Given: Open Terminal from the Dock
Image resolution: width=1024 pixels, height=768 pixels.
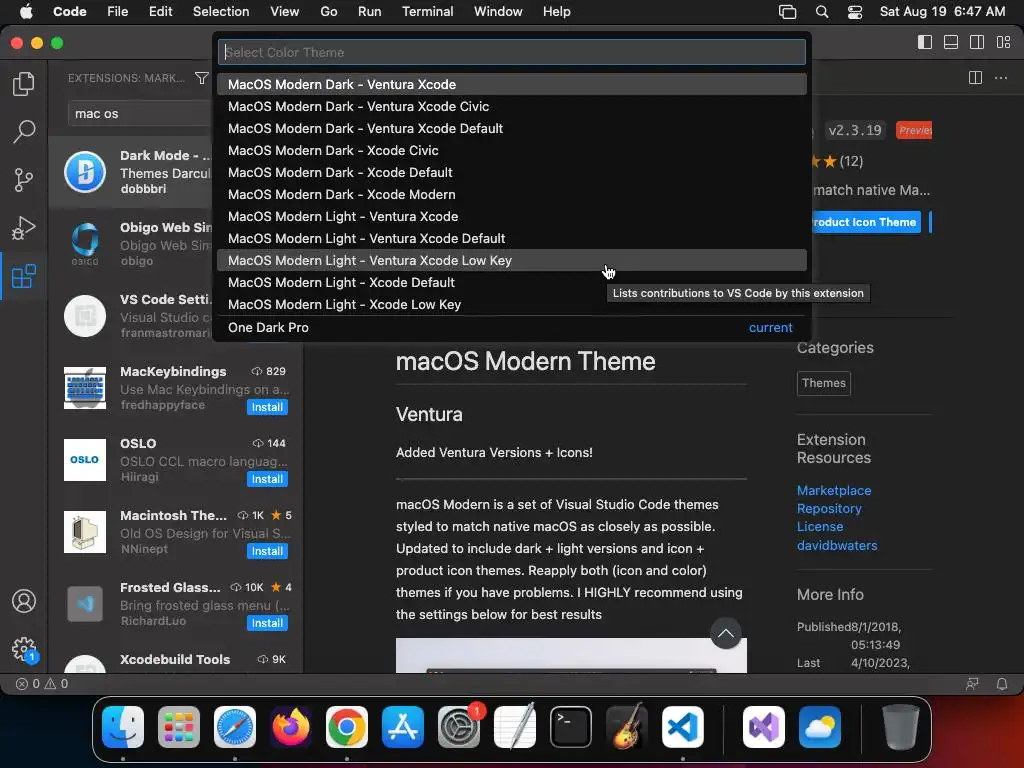Looking at the screenshot, I should click(x=571, y=726).
